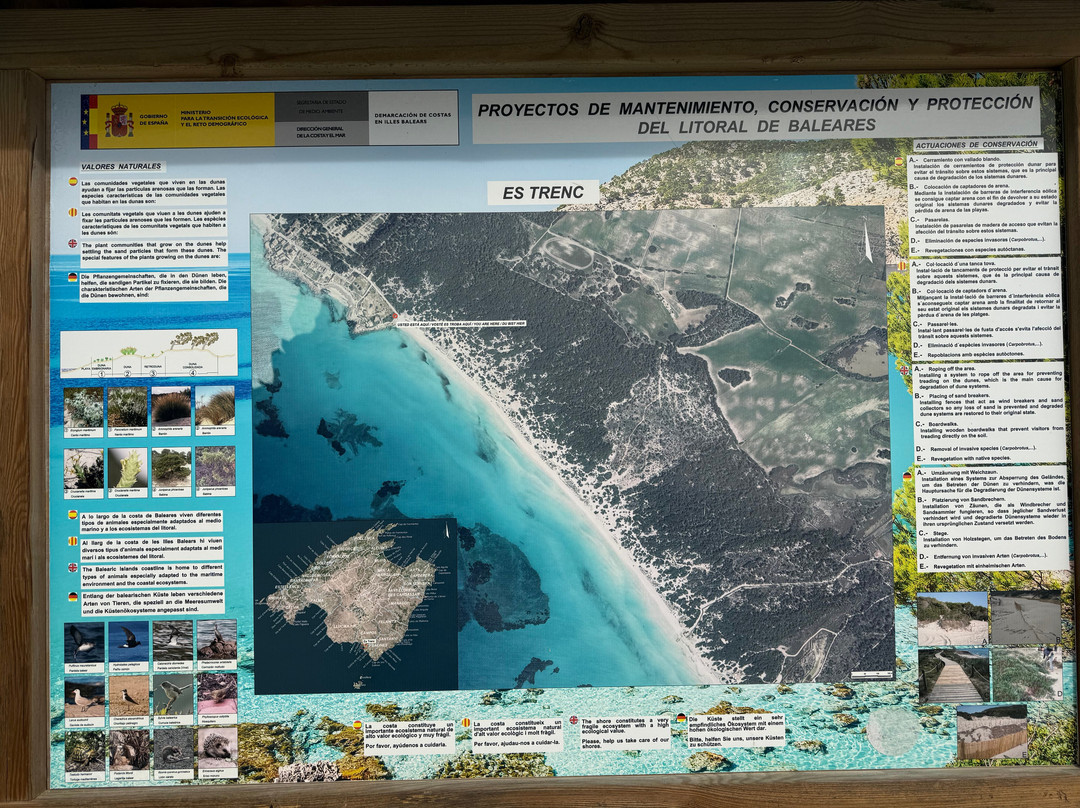Click UK flag next to 'The plant communities' paragraph
Viewport: 1080px width, 808px height.
click(73, 244)
